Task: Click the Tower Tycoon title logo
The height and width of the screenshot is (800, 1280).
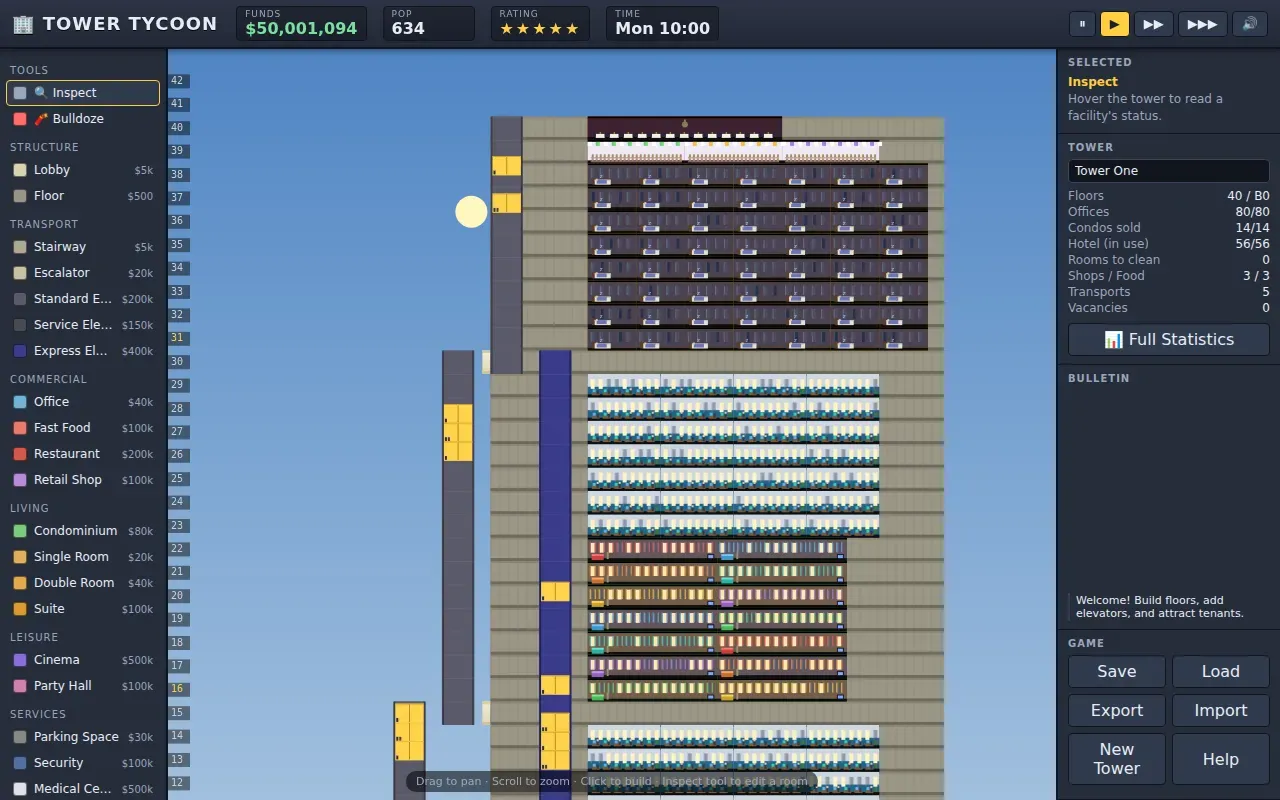Action: pyautogui.click(x=115, y=23)
